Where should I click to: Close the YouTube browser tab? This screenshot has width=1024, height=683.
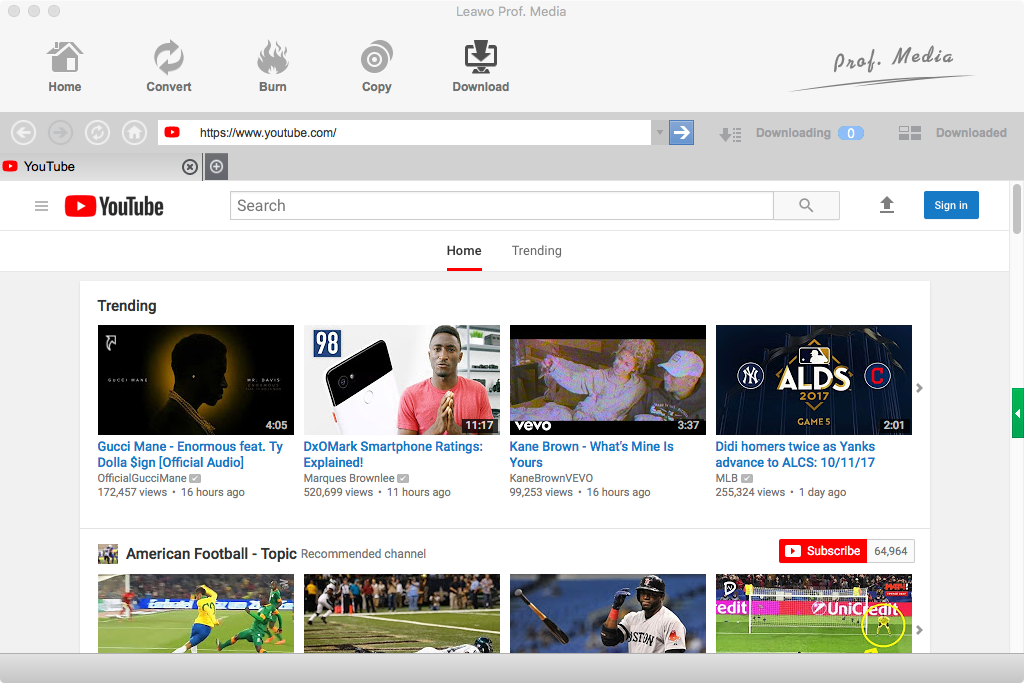(x=189, y=167)
